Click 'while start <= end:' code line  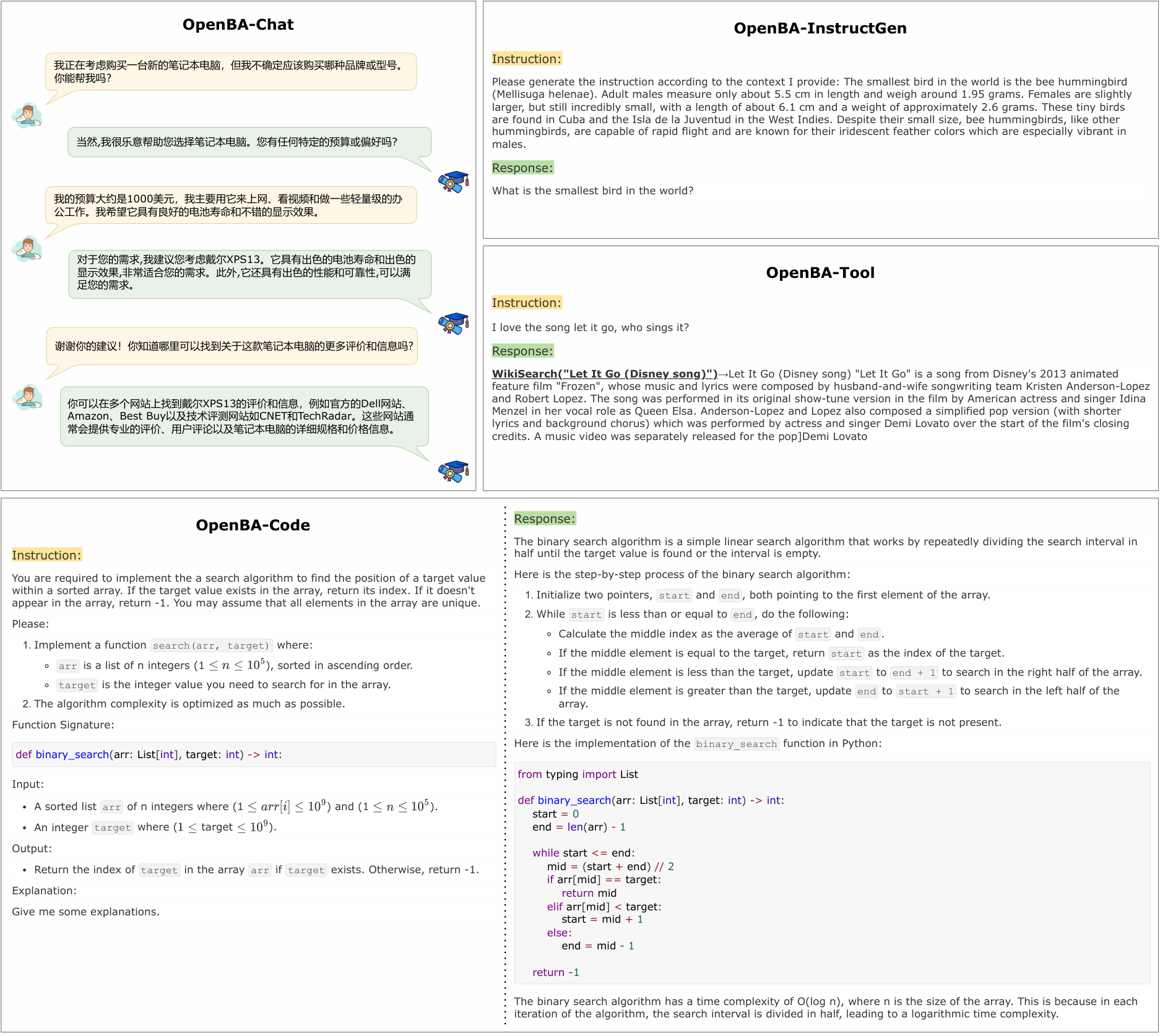(x=584, y=853)
